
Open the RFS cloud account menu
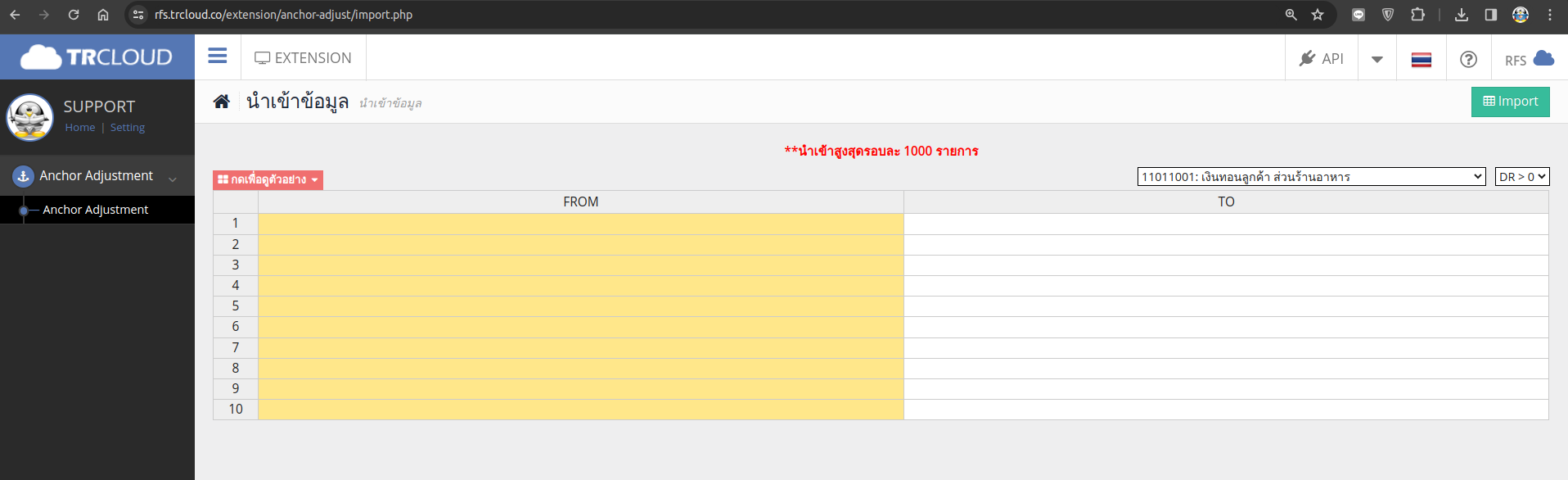pyautogui.click(x=1529, y=59)
